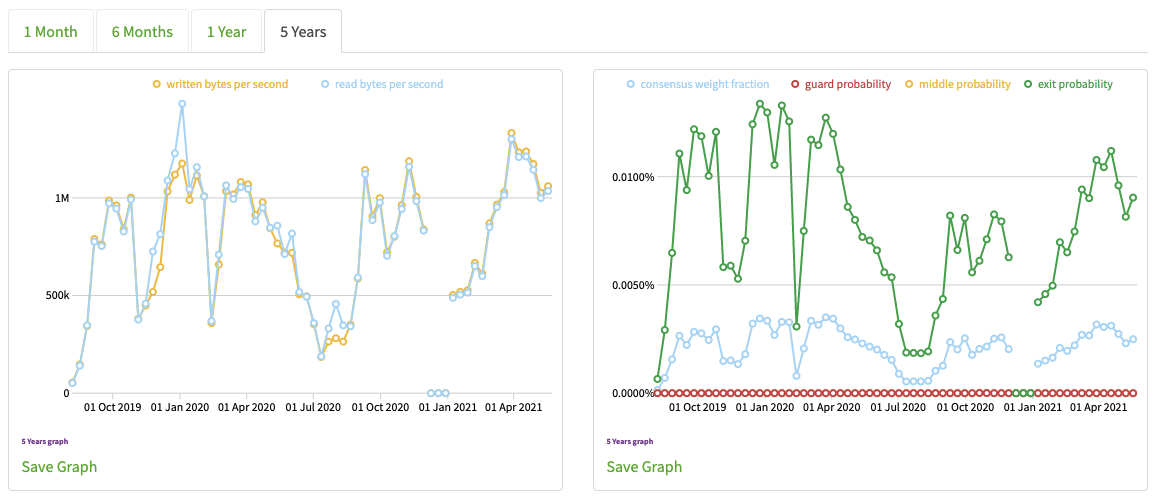1159x502 pixels.
Task: Toggle guard probability legend series
Action: point(840,84)
